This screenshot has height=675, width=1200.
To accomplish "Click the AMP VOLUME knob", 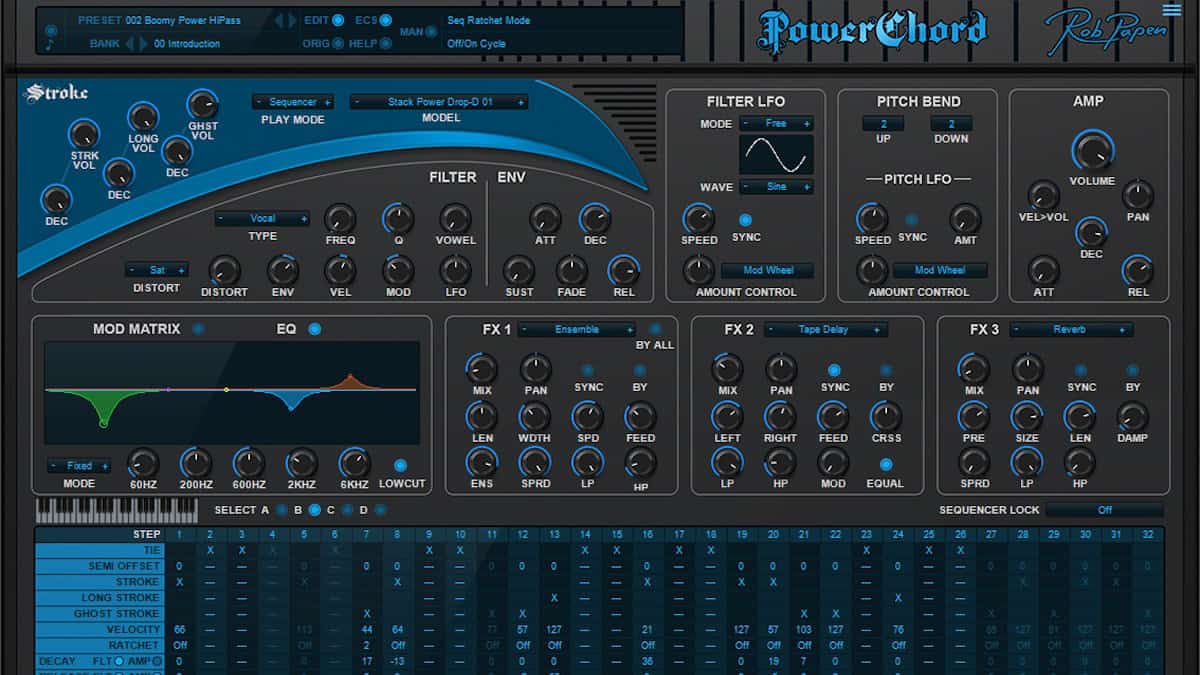I will pos(1092,152).
